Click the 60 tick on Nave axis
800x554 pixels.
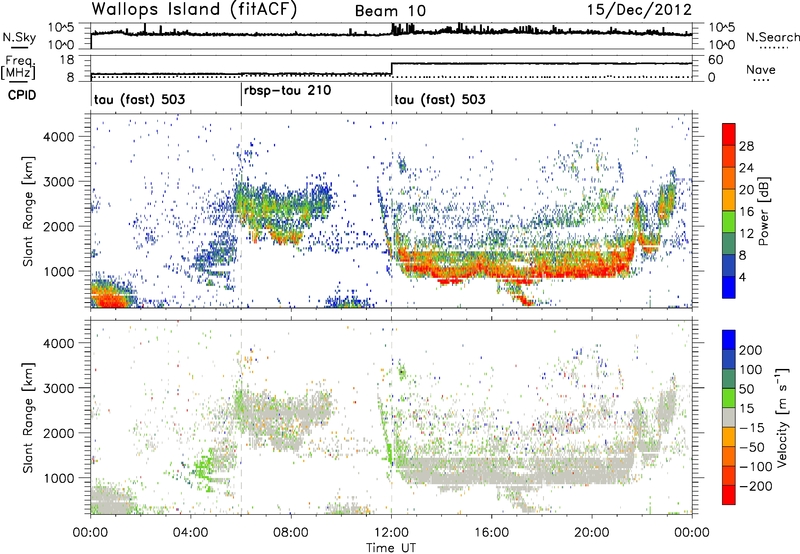click(715, 59)
